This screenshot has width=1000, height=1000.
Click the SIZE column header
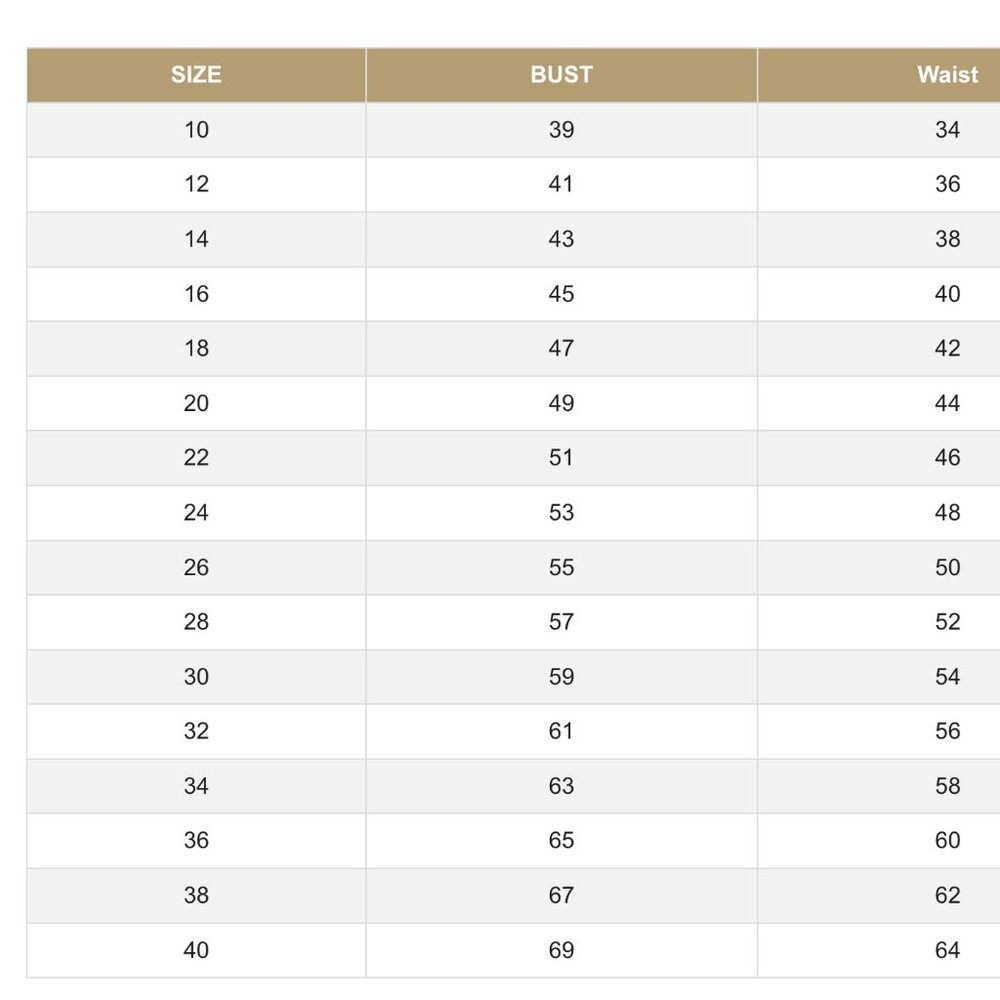(x=196, y=75)
